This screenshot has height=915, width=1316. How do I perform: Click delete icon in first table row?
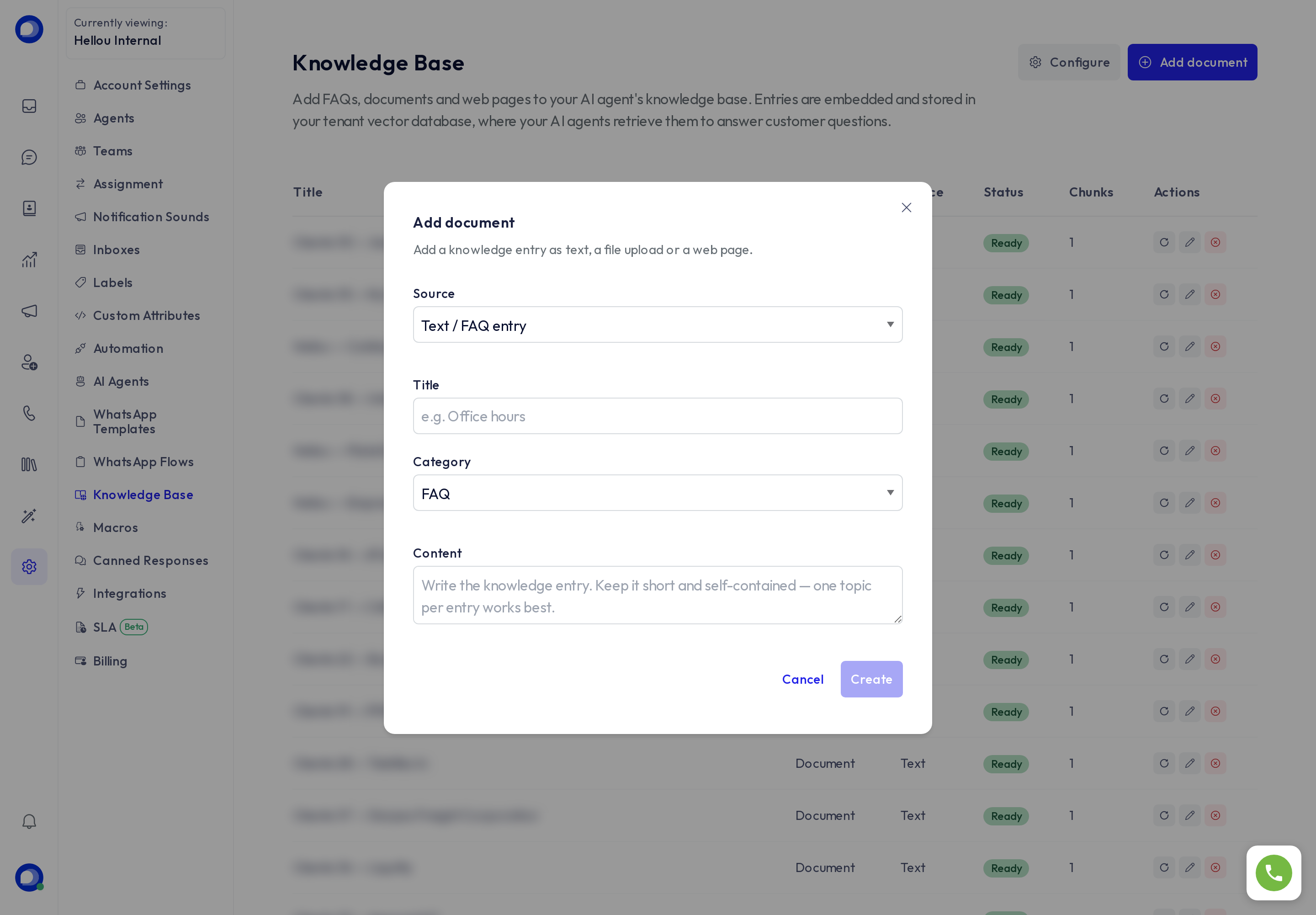(1215, 242)
